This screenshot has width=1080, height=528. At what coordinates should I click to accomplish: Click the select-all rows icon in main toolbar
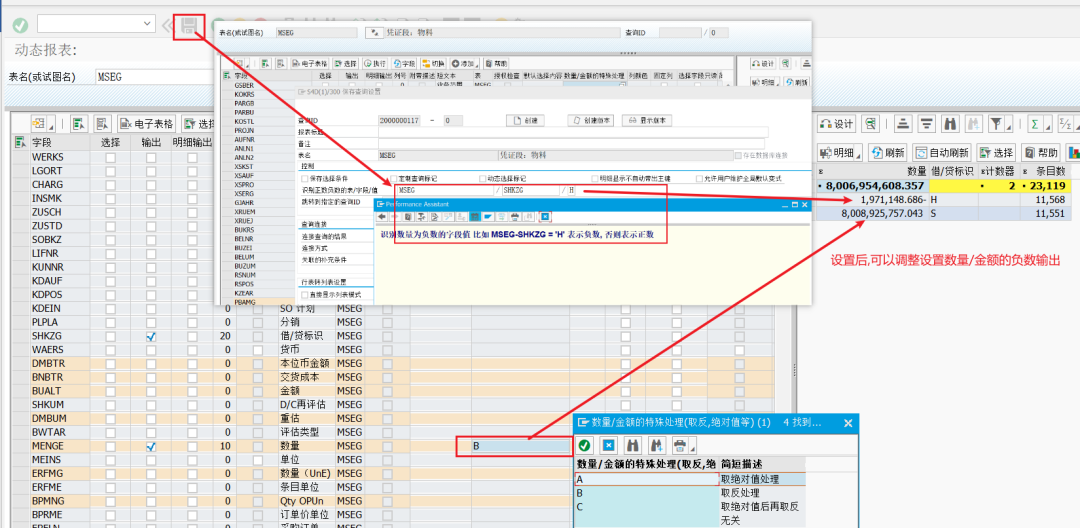pyautogui.click(x=79, y=124)
